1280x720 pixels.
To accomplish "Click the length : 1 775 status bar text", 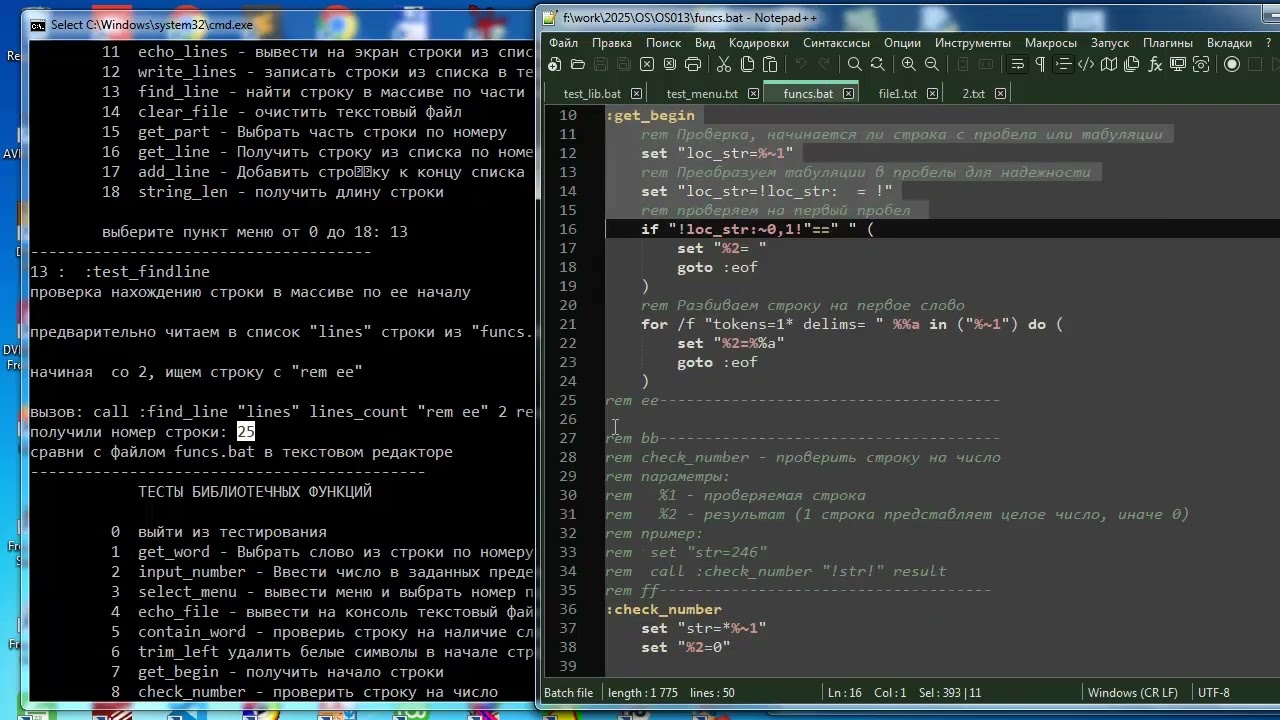I will click(x=642, y=692).
